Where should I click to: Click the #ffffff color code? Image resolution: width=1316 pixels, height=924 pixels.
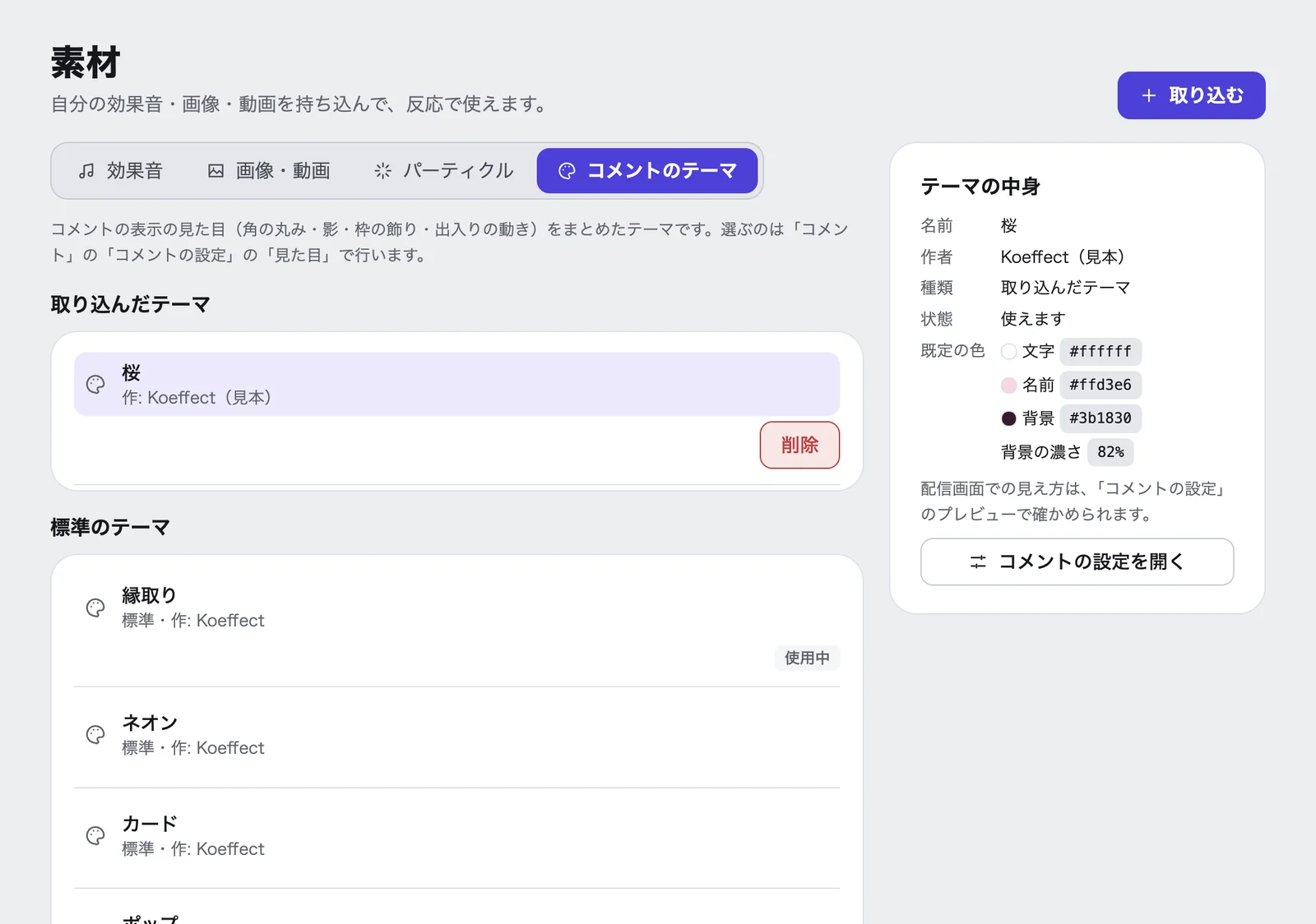pyautogui.click(x=1101, y=352)
